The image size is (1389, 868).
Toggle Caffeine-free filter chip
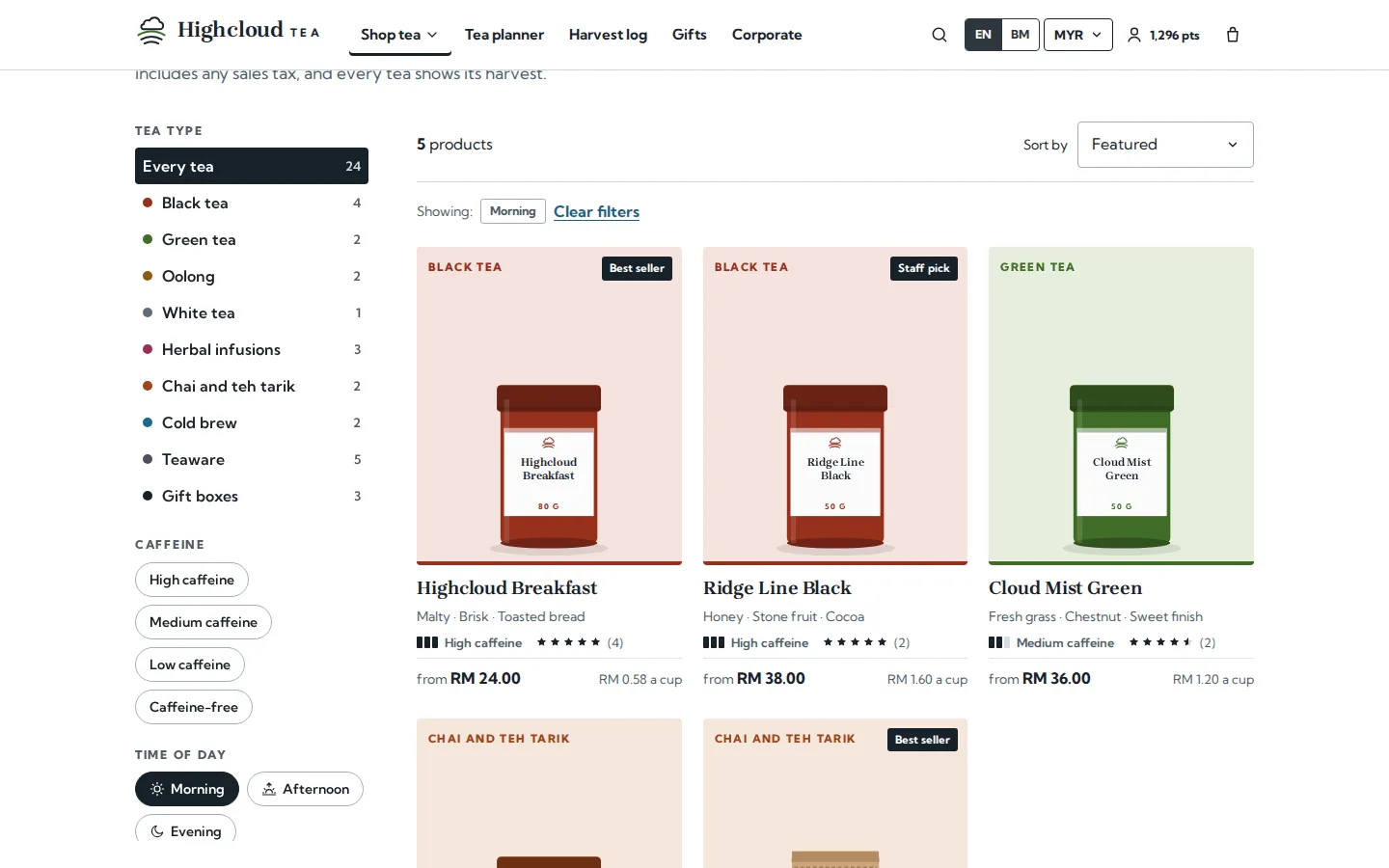(194, 707)
